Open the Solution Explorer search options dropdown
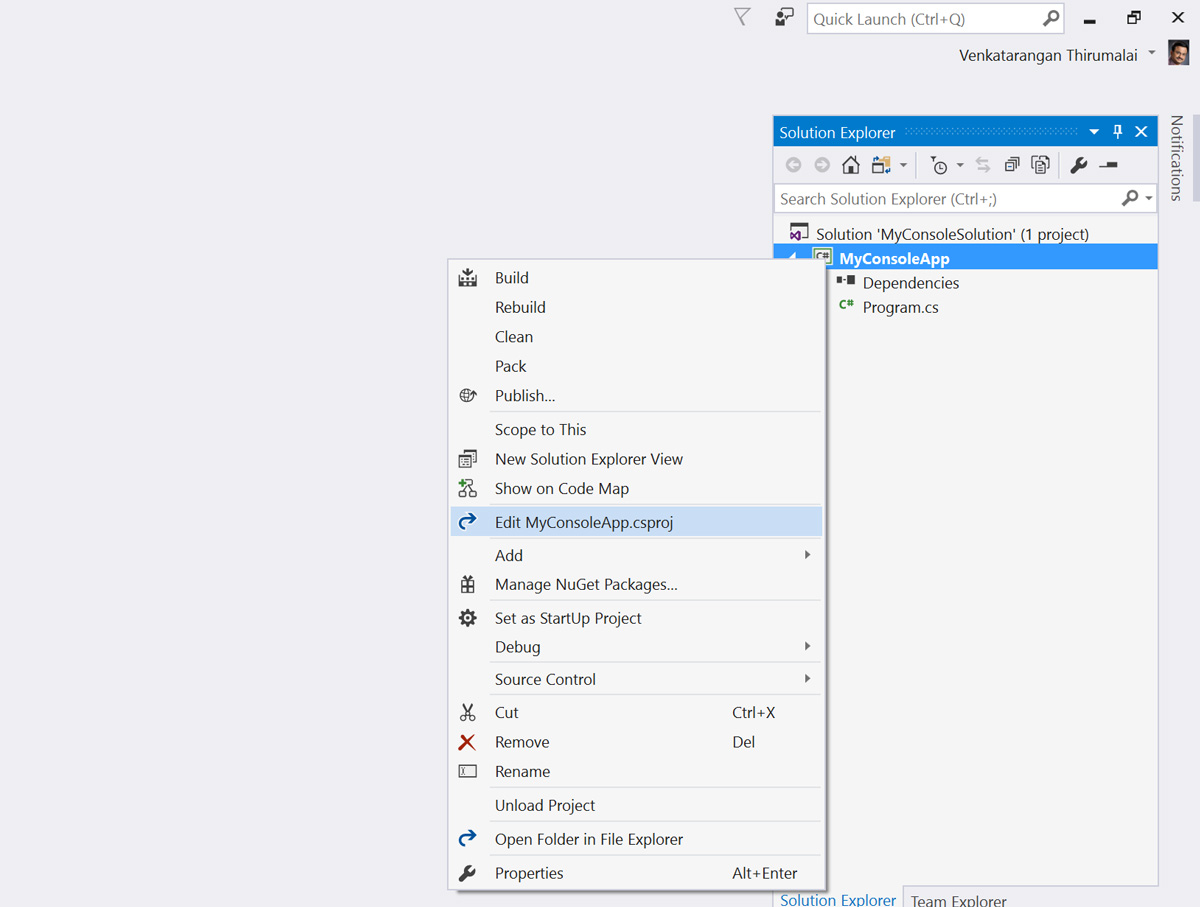Screen dimensions: 1200x907 1149,199
